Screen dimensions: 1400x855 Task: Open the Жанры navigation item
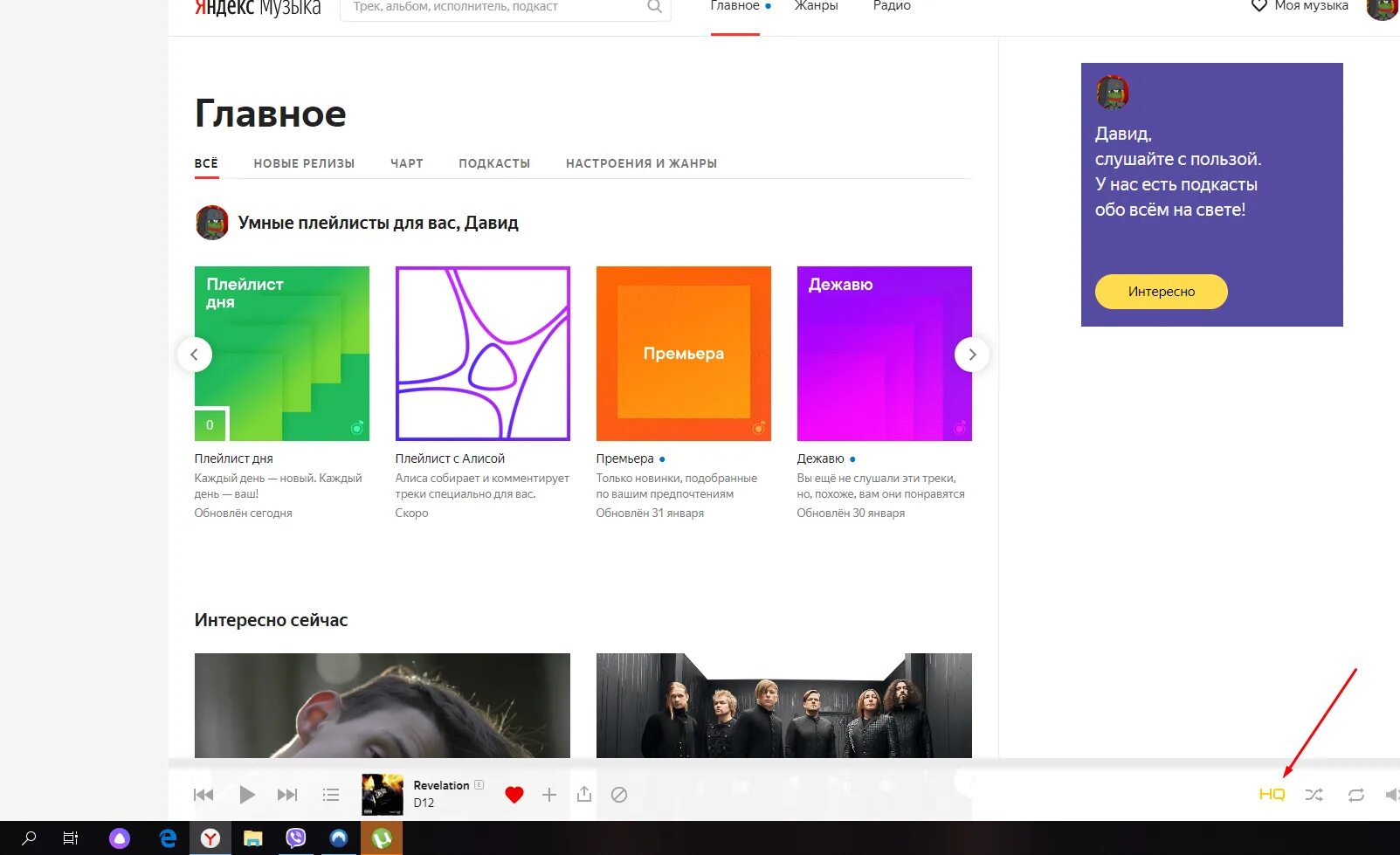coord(817,7)
